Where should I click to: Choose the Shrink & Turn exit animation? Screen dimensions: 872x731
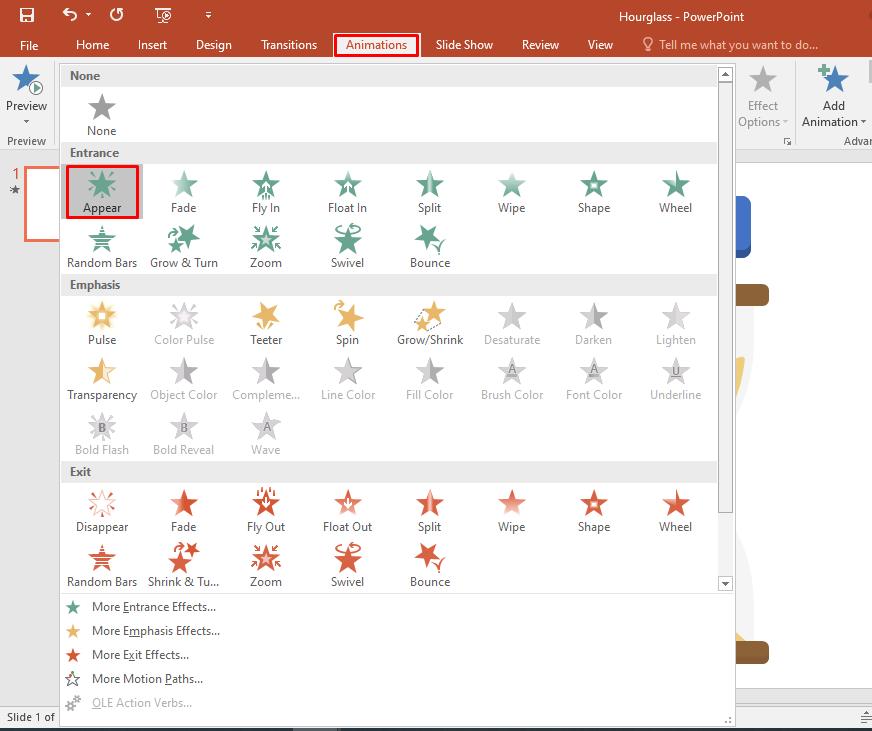click(x=184, y=563)
